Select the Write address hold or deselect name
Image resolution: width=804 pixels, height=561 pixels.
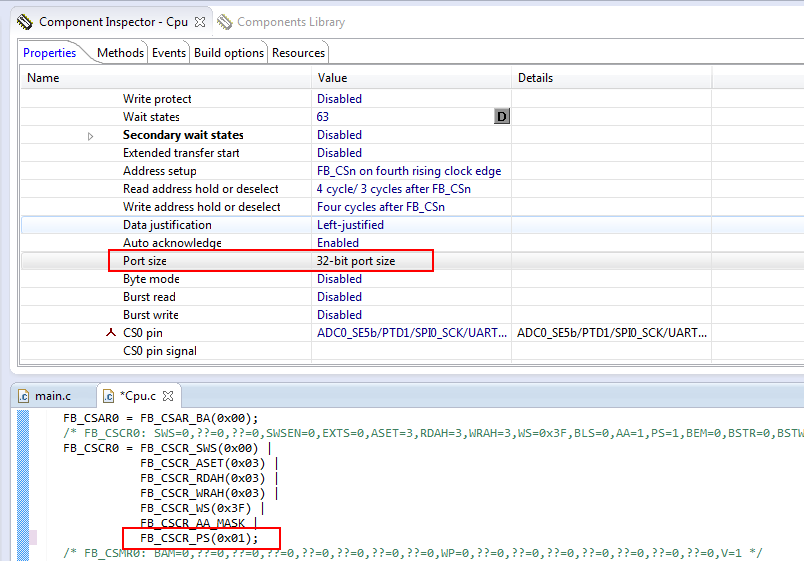(x=202, y=207)
